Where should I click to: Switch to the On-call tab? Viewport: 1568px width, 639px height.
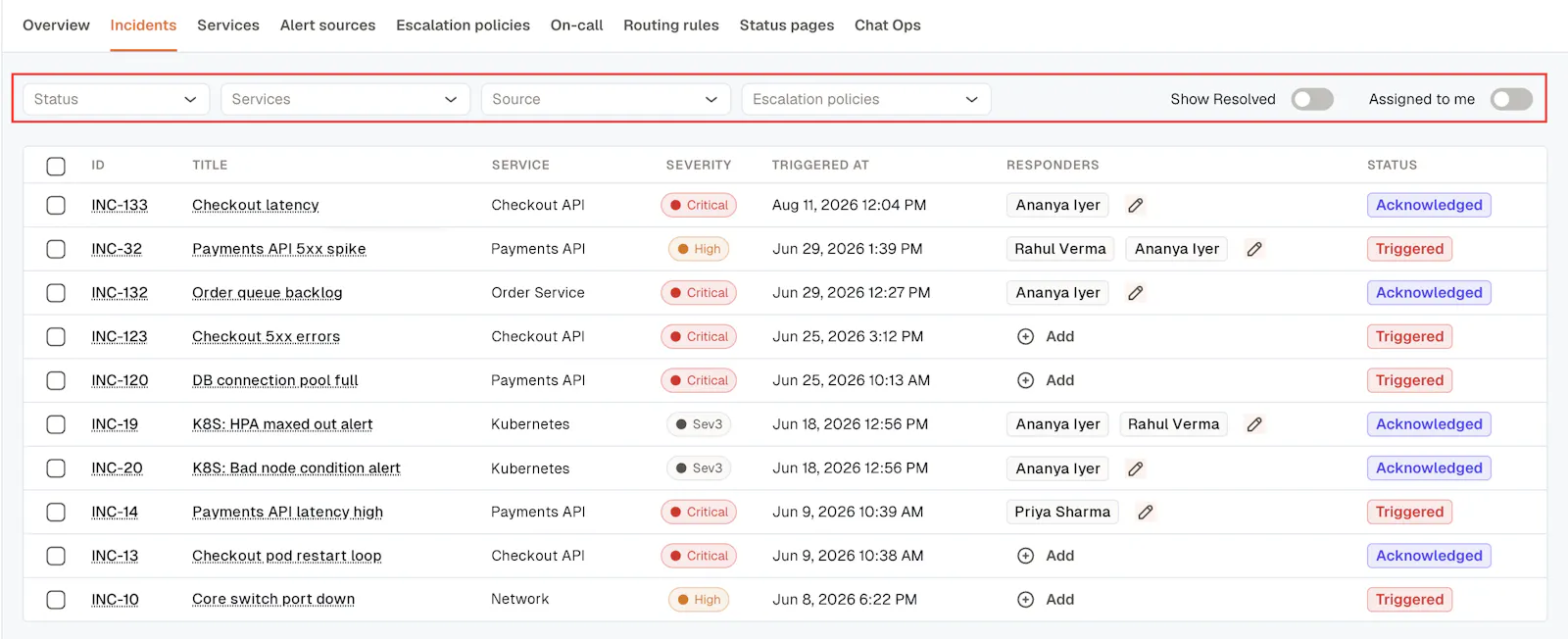[x=576, y=25]
